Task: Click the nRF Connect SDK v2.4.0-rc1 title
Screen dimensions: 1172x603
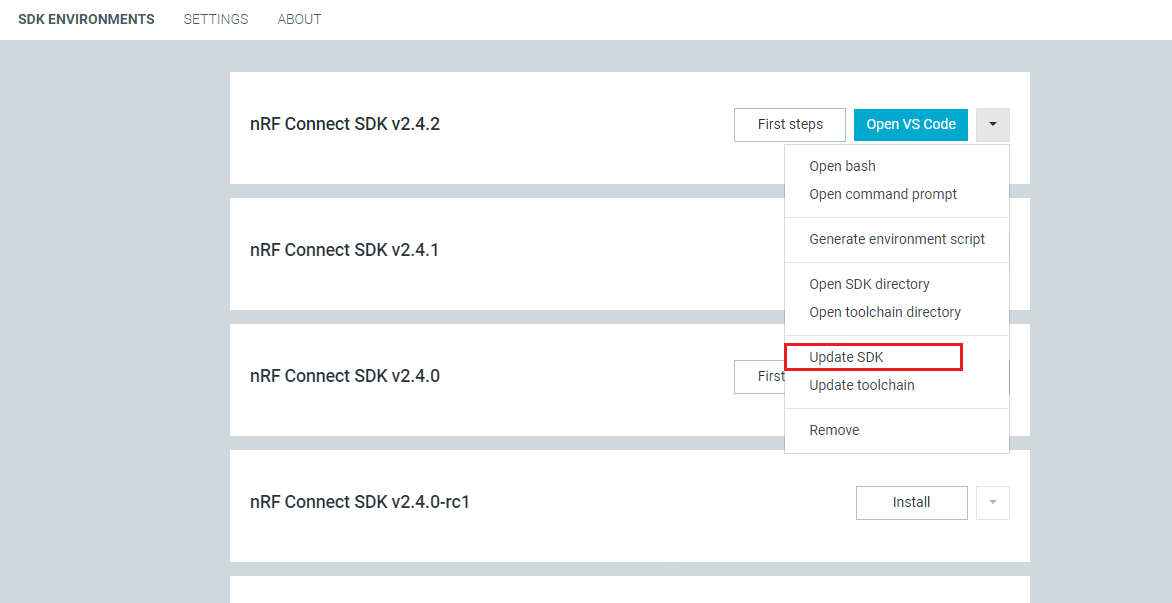Action: tap(360, 502)
